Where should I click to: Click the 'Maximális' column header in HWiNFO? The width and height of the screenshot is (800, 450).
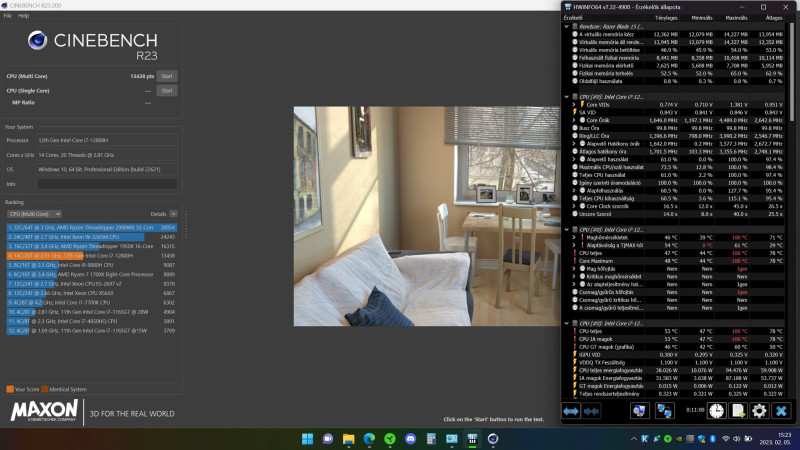point(736,18)
